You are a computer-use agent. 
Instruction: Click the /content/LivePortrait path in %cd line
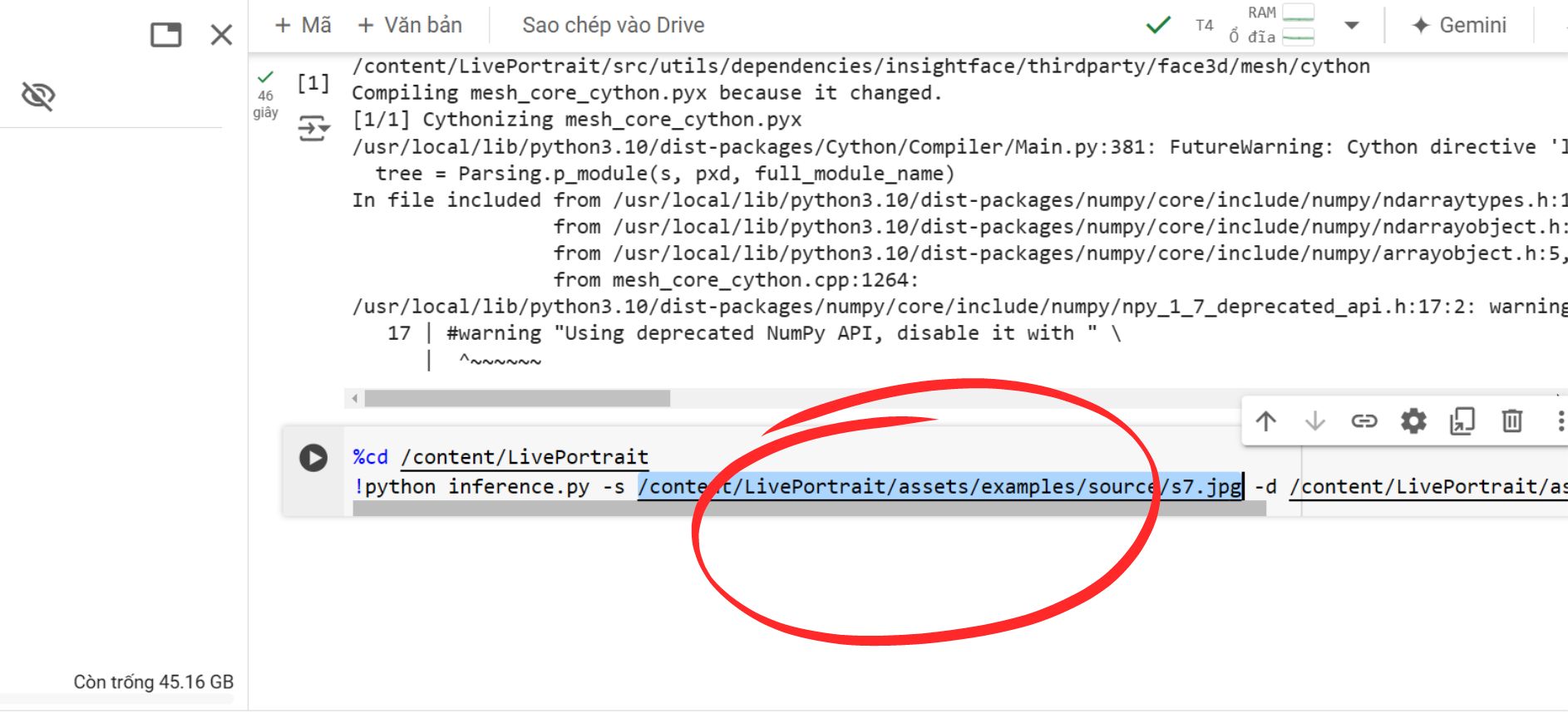pyautogui.click(x=525, y=457)
